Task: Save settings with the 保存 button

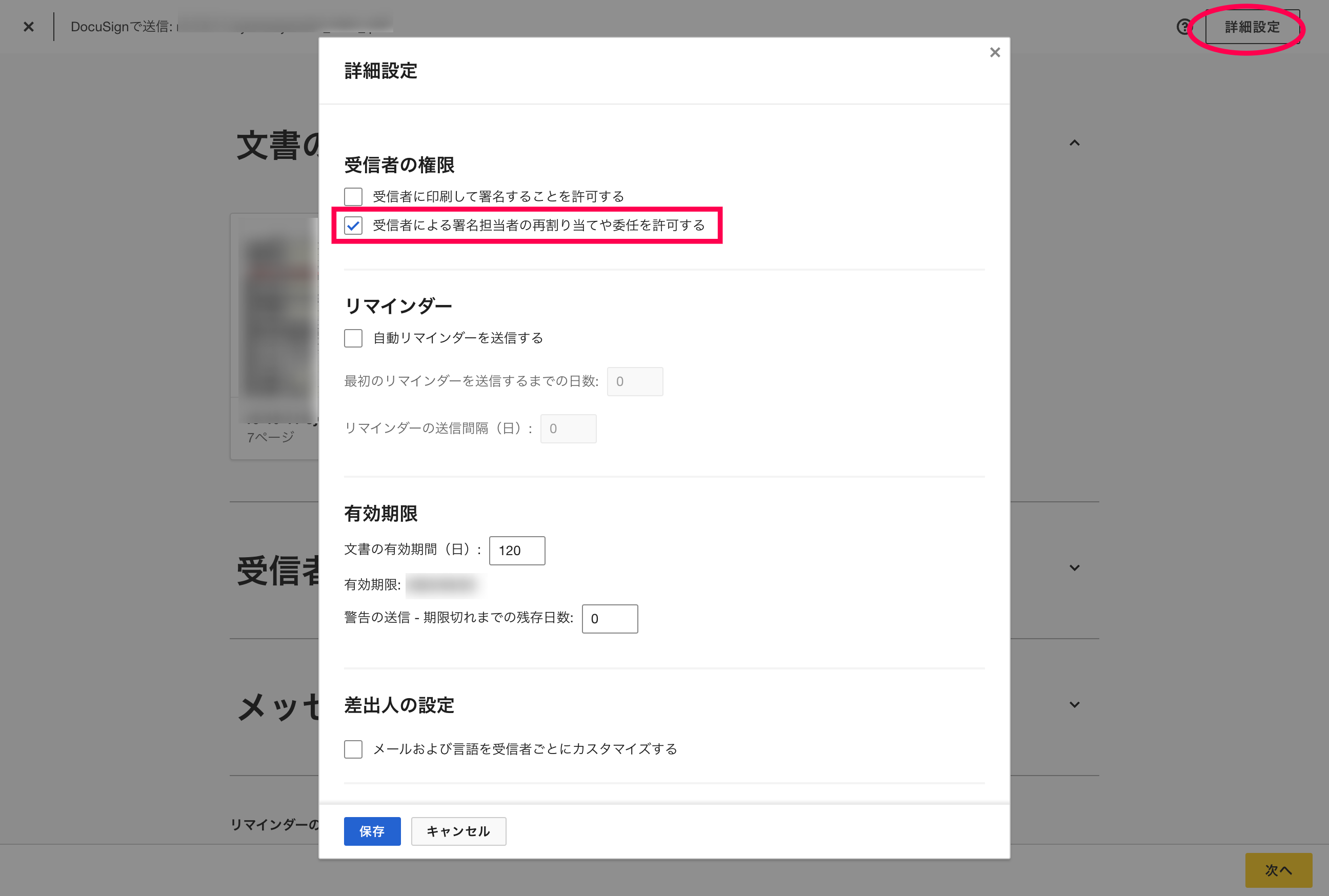Action: coord(372,831)
